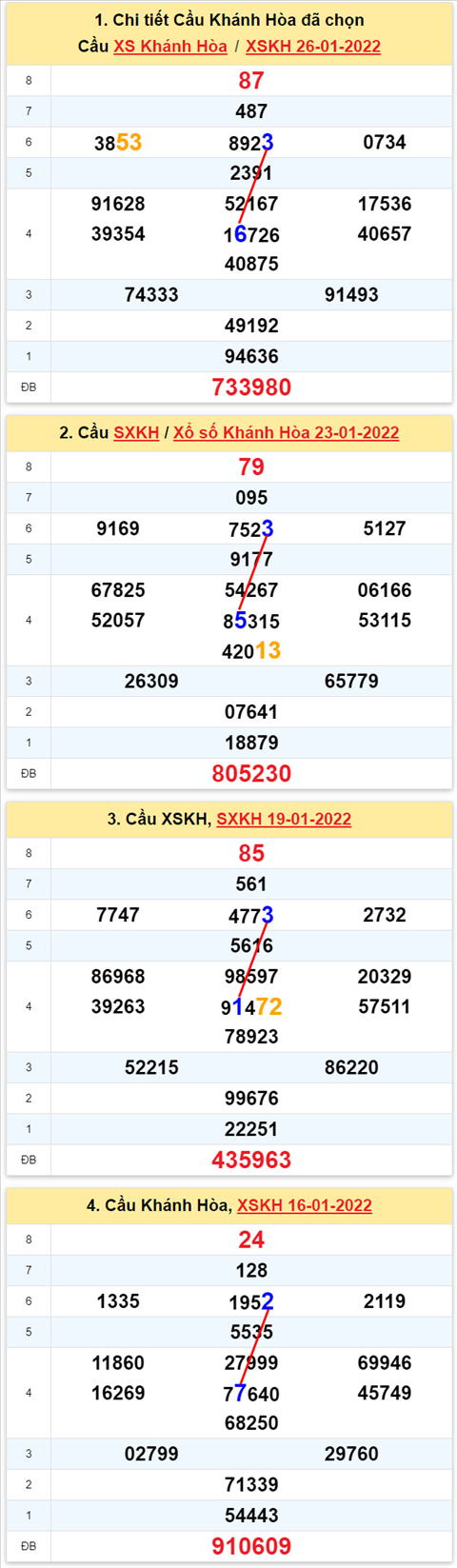Click special prize number 805230
457x1568 pixels.
click(251, 774)
